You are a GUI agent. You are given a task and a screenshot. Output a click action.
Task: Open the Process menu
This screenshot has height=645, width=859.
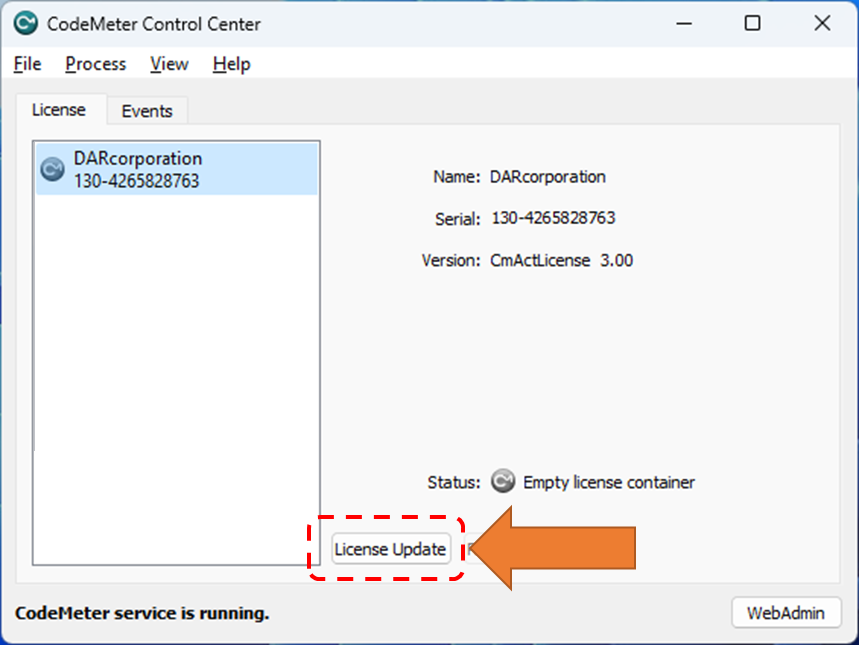95,64
